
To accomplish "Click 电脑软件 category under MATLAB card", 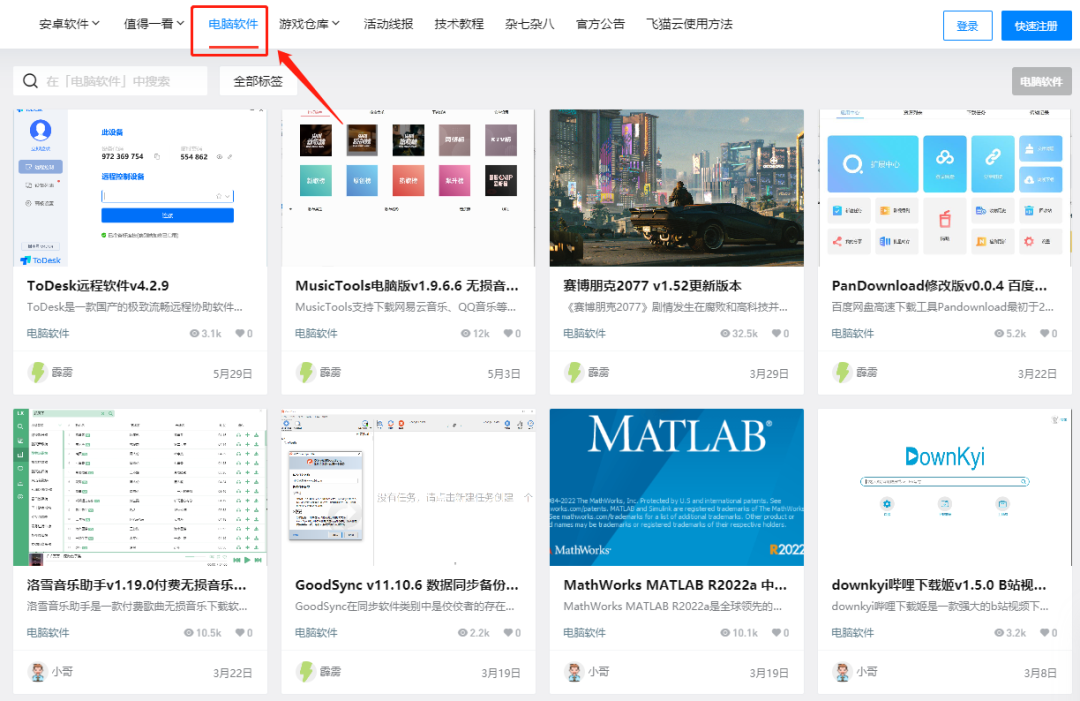I will click(x=585, y=633).
